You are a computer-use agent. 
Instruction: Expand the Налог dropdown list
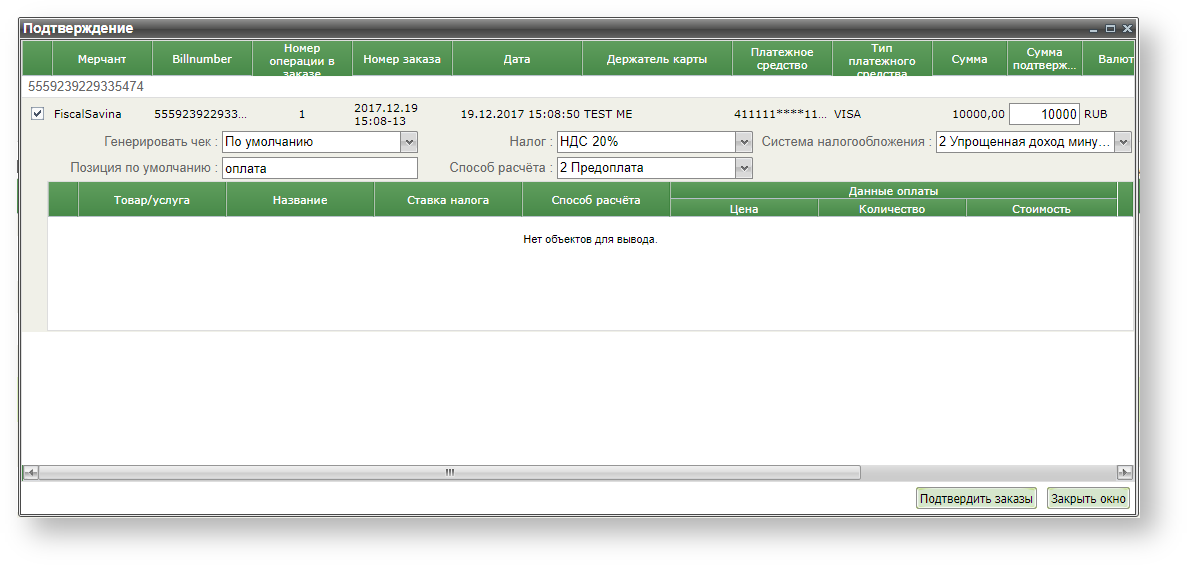(743, 142)
